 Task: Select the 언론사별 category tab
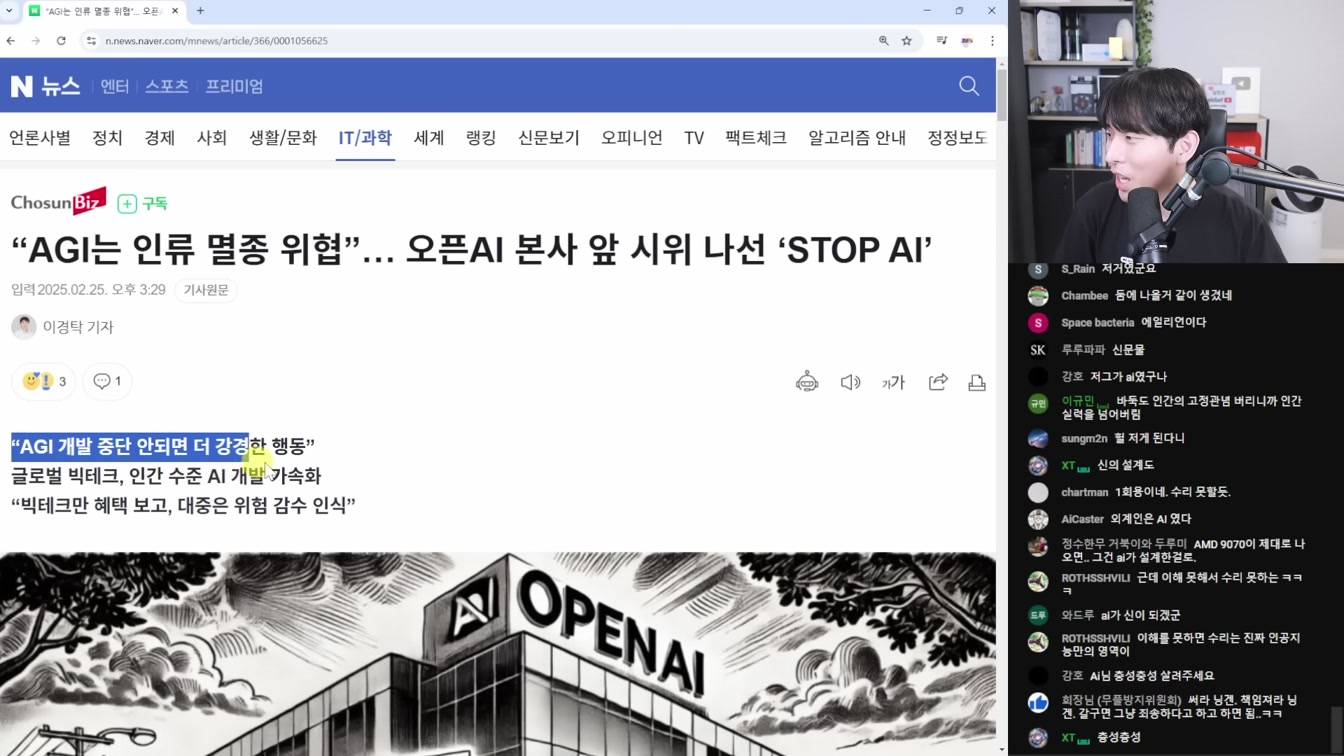(40, 138)
